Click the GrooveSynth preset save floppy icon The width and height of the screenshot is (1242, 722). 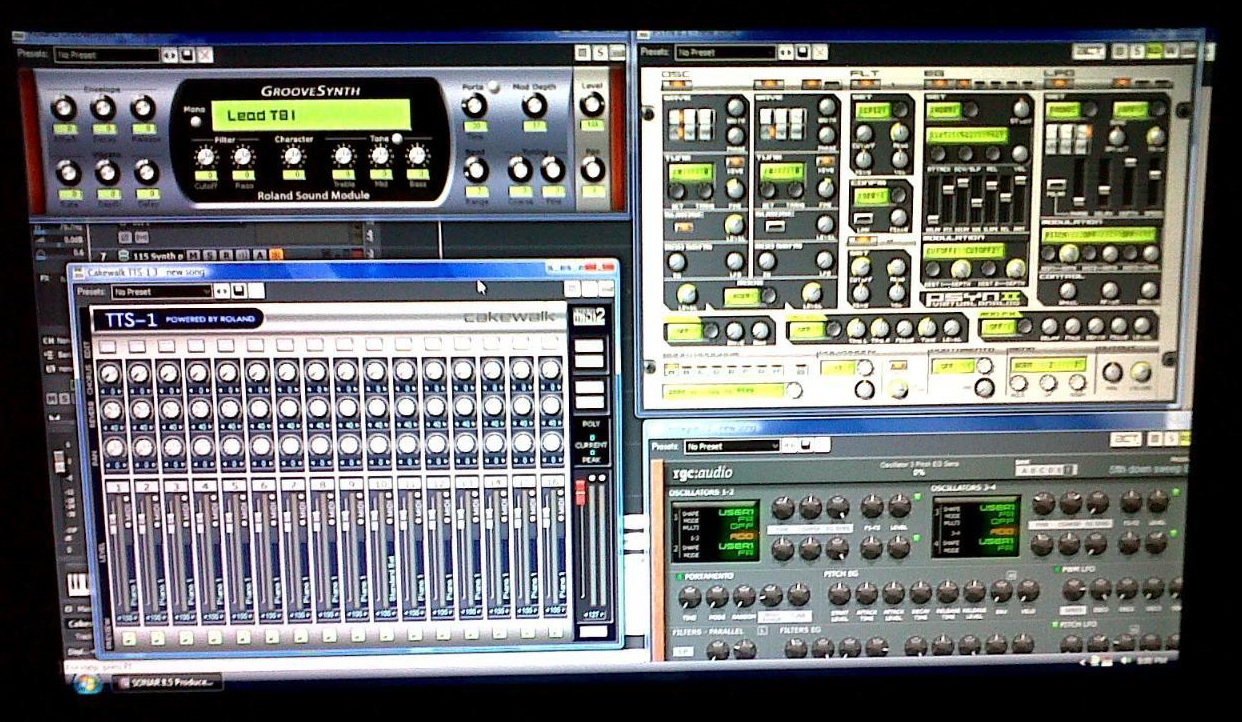tap(186, 55)
